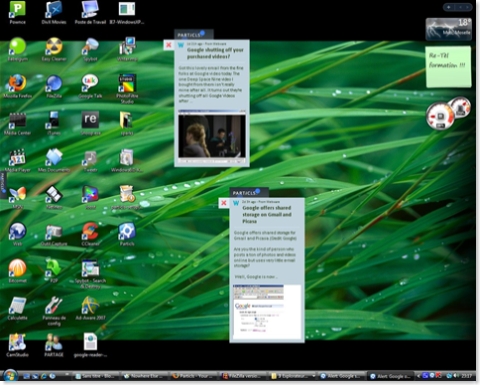Launch Mozilla Firefox from the desktop

coord(17,86)
